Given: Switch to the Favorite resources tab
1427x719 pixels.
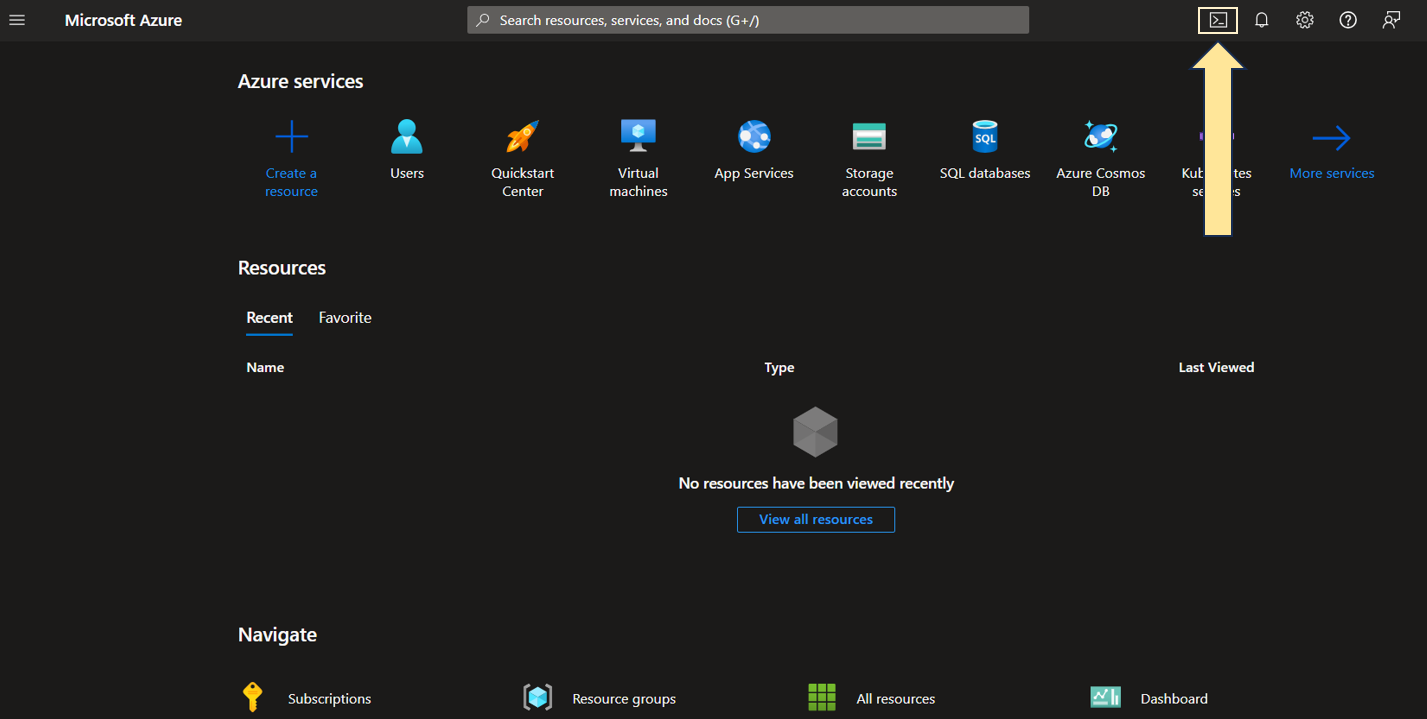Looking at the screenshot, I should point(345,318).
